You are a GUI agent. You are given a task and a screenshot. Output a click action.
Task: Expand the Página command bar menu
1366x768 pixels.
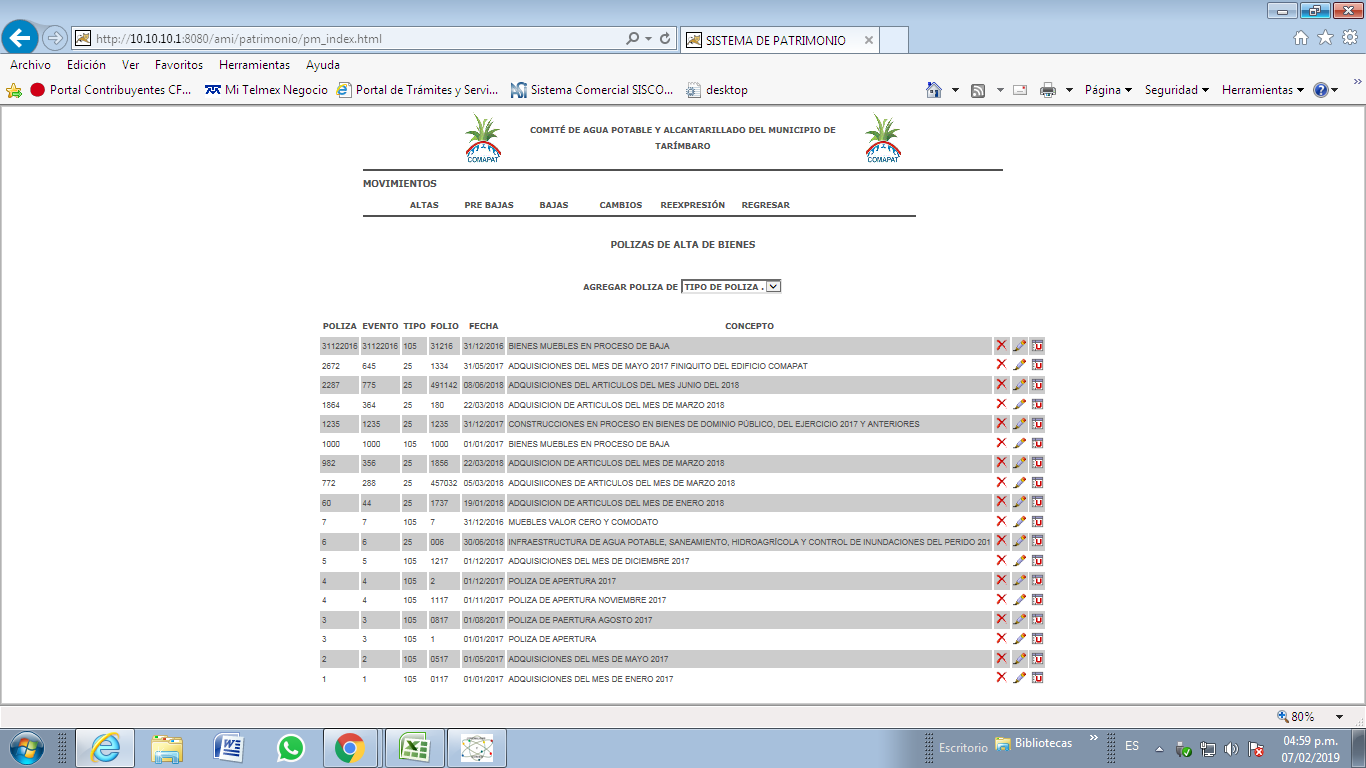point(1108,90)
